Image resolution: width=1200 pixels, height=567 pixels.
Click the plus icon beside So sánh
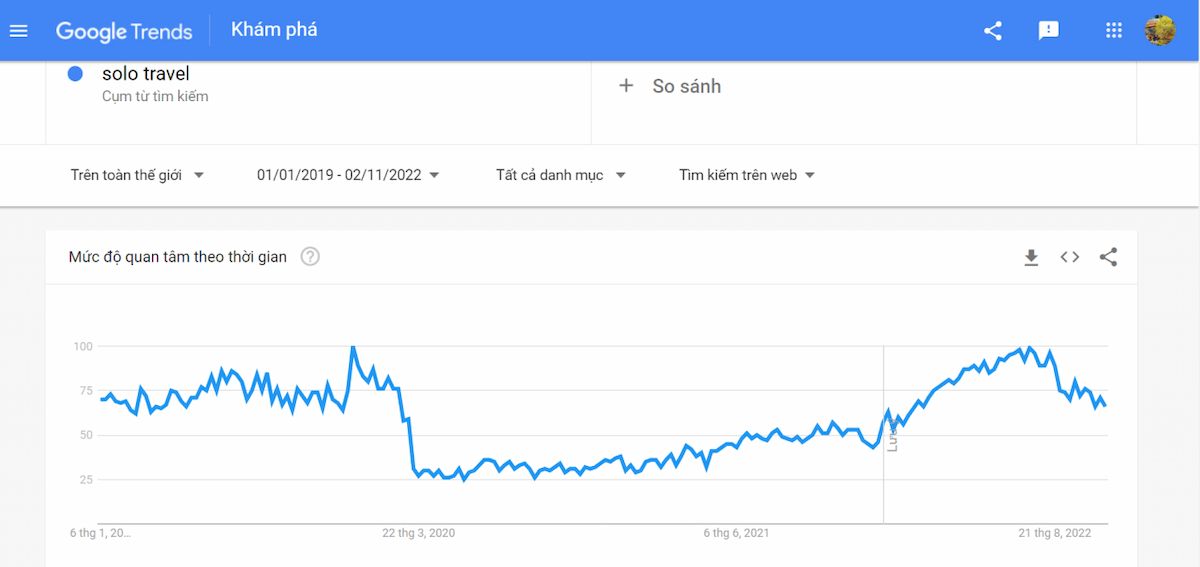coord(626,86)
